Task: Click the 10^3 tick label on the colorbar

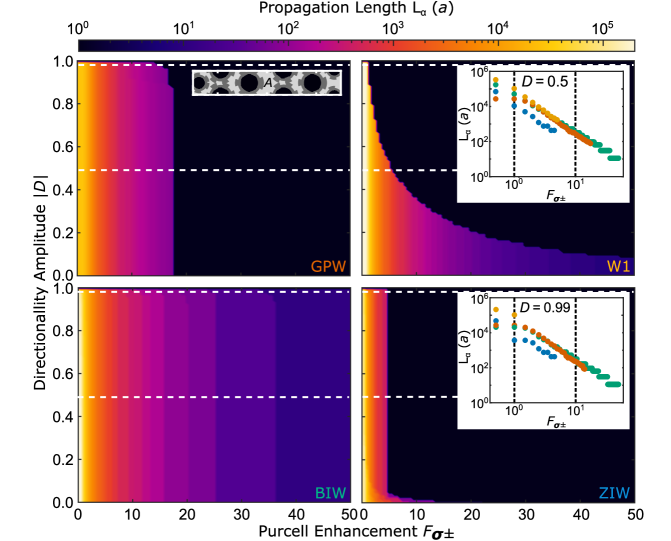Action: [x=392, y=28]
